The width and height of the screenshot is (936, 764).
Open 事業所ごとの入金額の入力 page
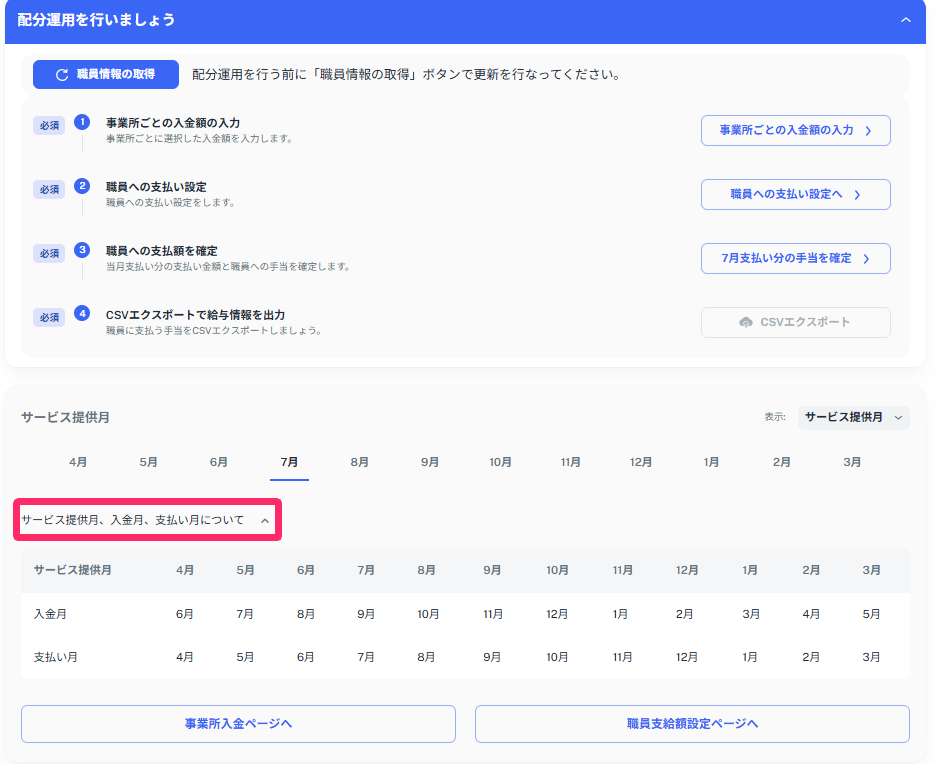coord(795,130)
